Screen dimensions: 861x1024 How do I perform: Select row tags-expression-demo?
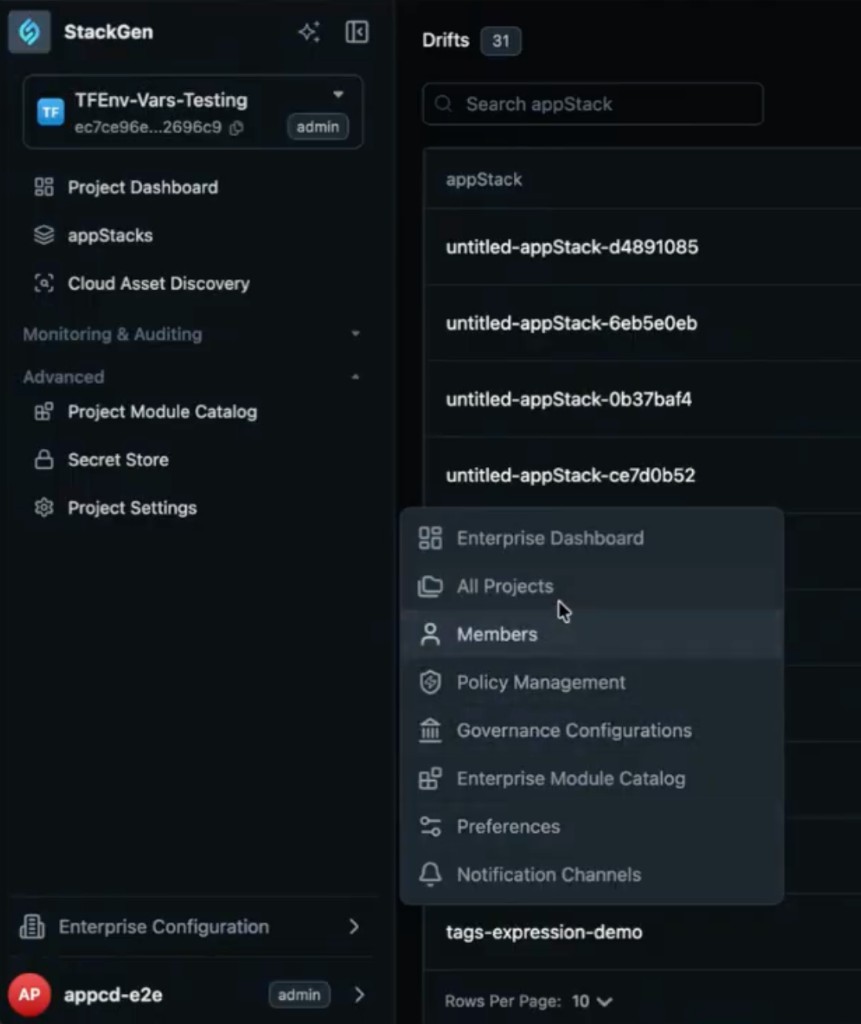[642, 932]
